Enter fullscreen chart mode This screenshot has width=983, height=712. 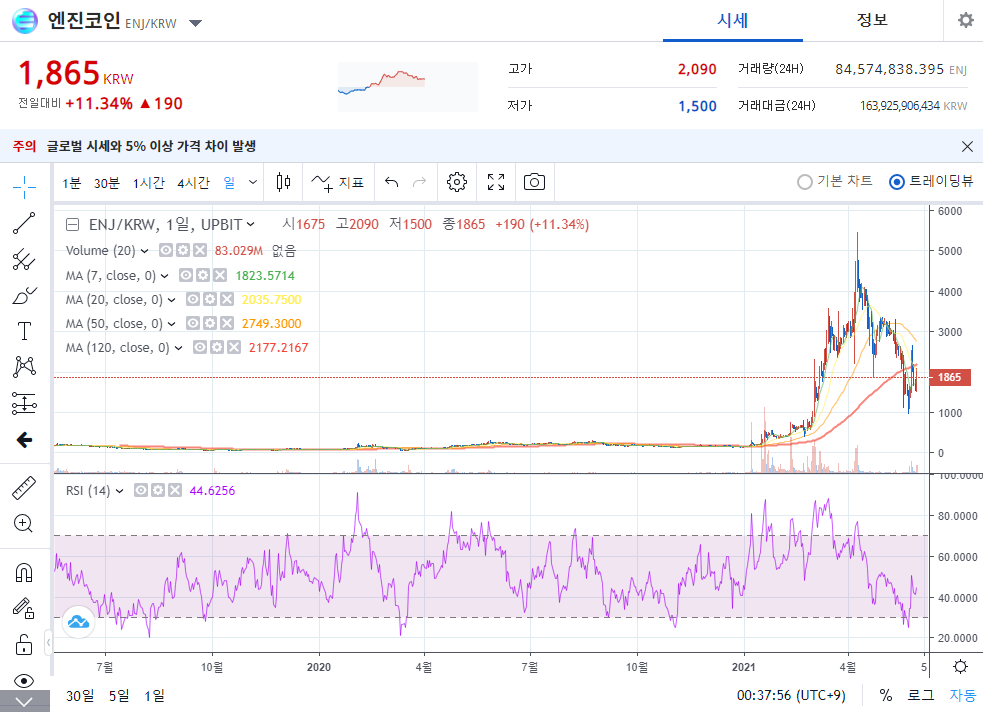pyautogui.click(x=496, y=182)
